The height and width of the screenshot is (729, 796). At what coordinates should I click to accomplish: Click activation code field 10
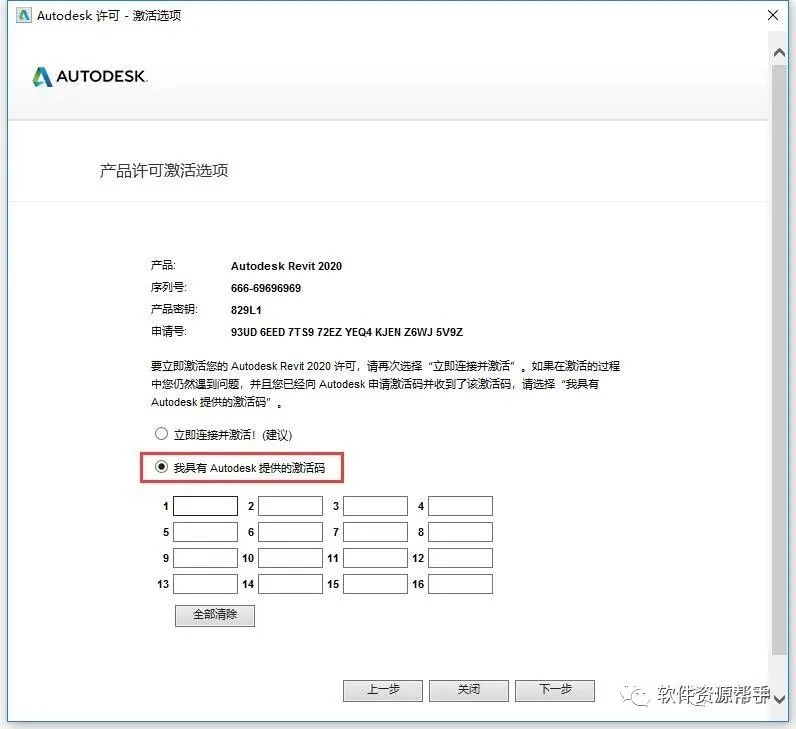coord(290,558)
